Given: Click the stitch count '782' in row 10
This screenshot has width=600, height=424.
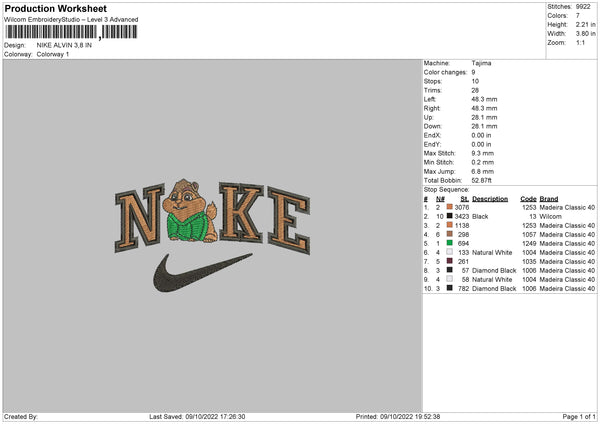Looking at the screenshot, I should (463, 289).
